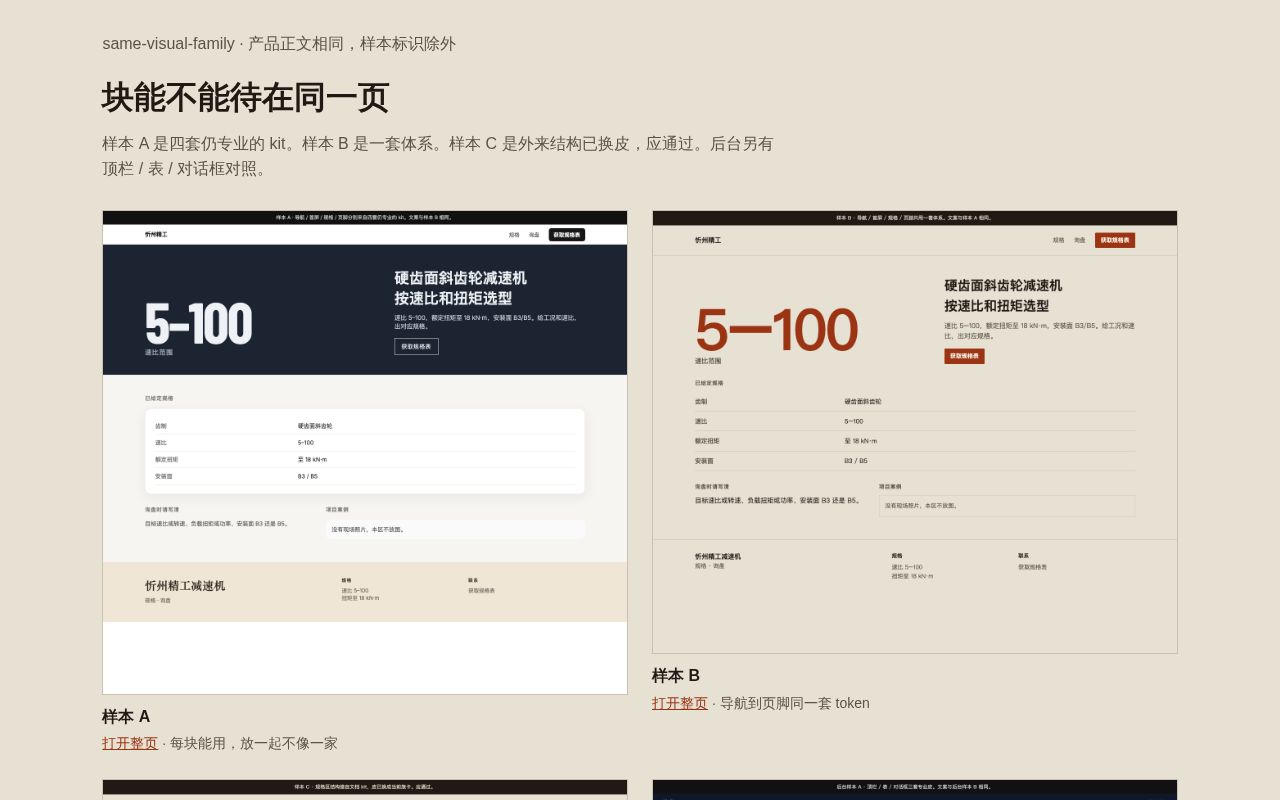The width and height of the screenshot is (1280, 800).
Task: Select 规格 nav item in 样本 A preview
Action: pos(514,235)
